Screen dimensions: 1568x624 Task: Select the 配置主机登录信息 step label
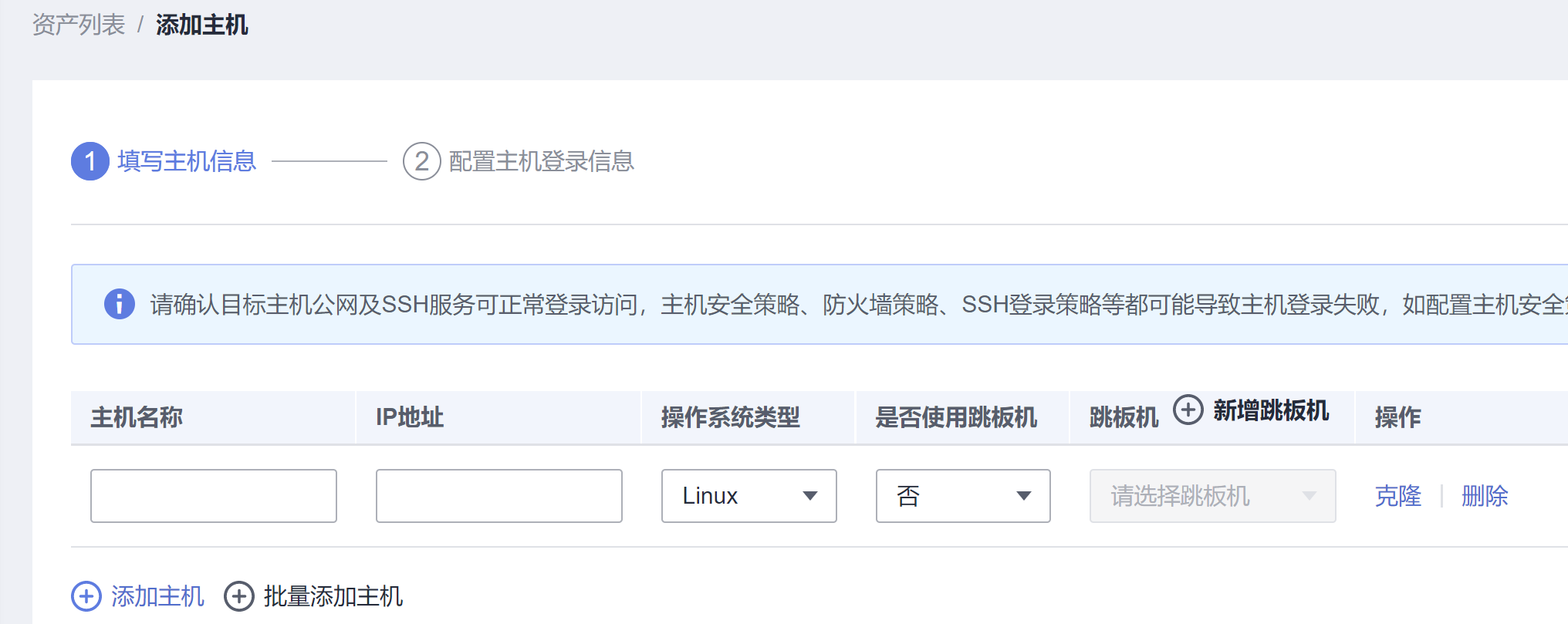click(x=541, y=161)
